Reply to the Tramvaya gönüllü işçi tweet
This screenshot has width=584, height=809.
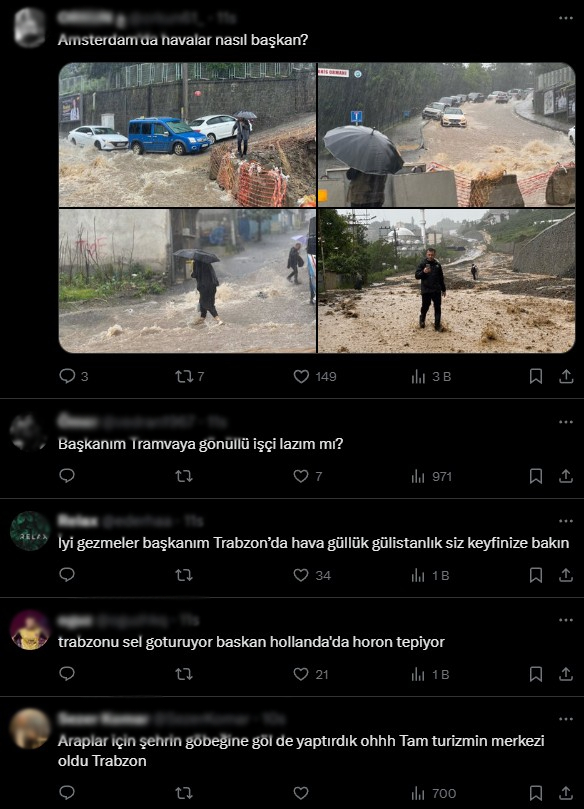tap(67, 475)
